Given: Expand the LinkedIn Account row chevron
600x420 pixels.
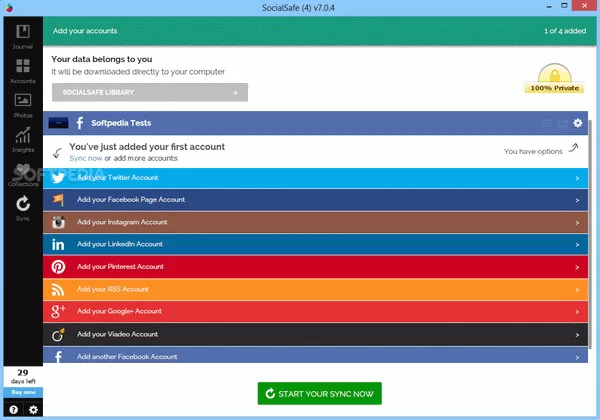Looking at the screenshot, I should point(577,245).
